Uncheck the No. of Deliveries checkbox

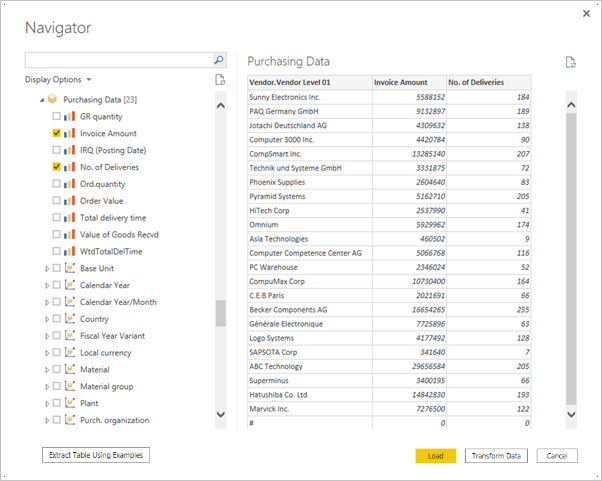(x=56, y=167)
